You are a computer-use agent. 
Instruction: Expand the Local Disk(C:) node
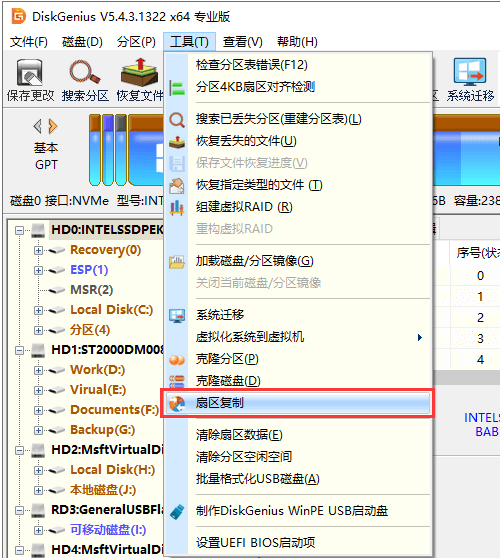(38, 310)
